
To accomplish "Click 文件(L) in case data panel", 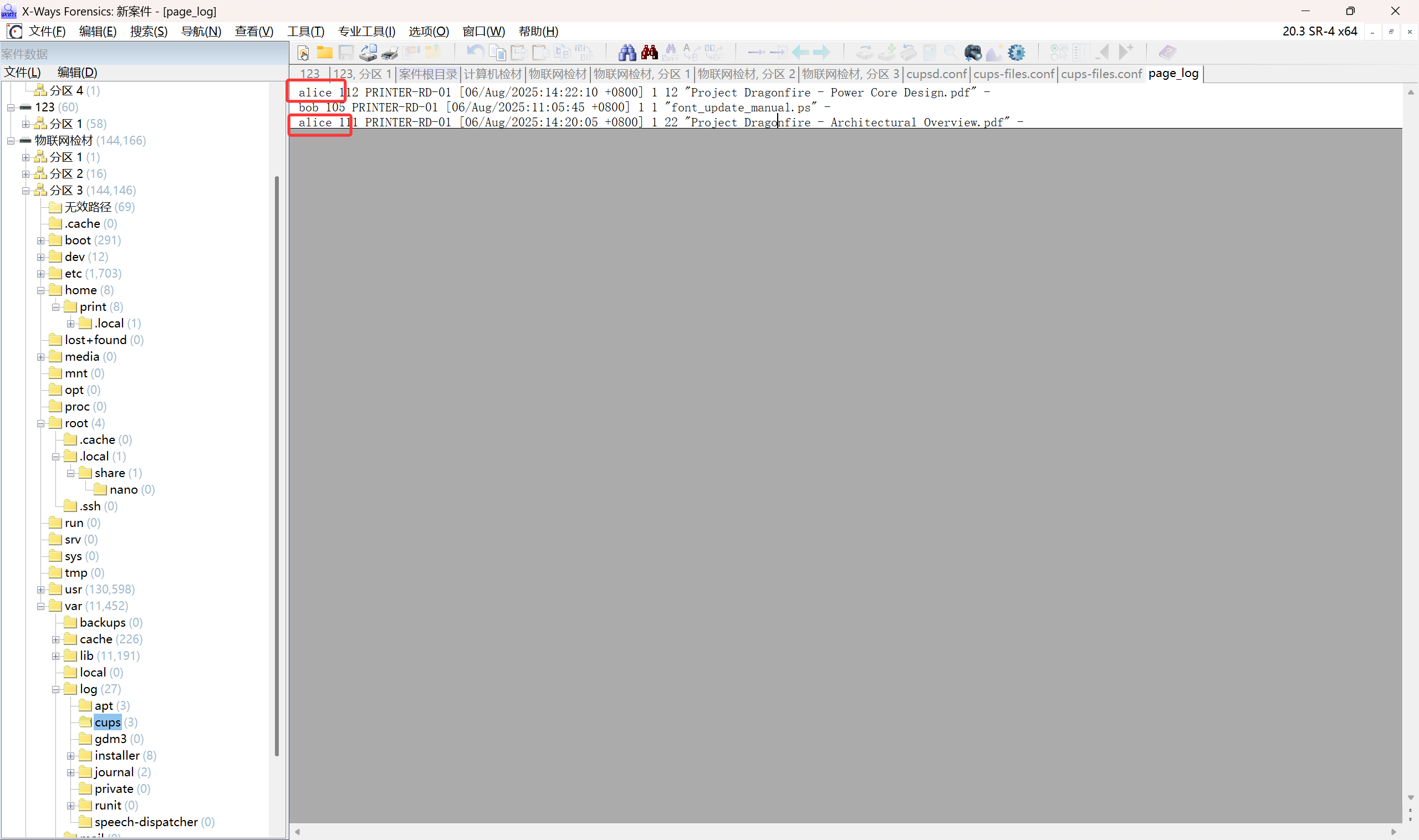I will click(23, 73).
